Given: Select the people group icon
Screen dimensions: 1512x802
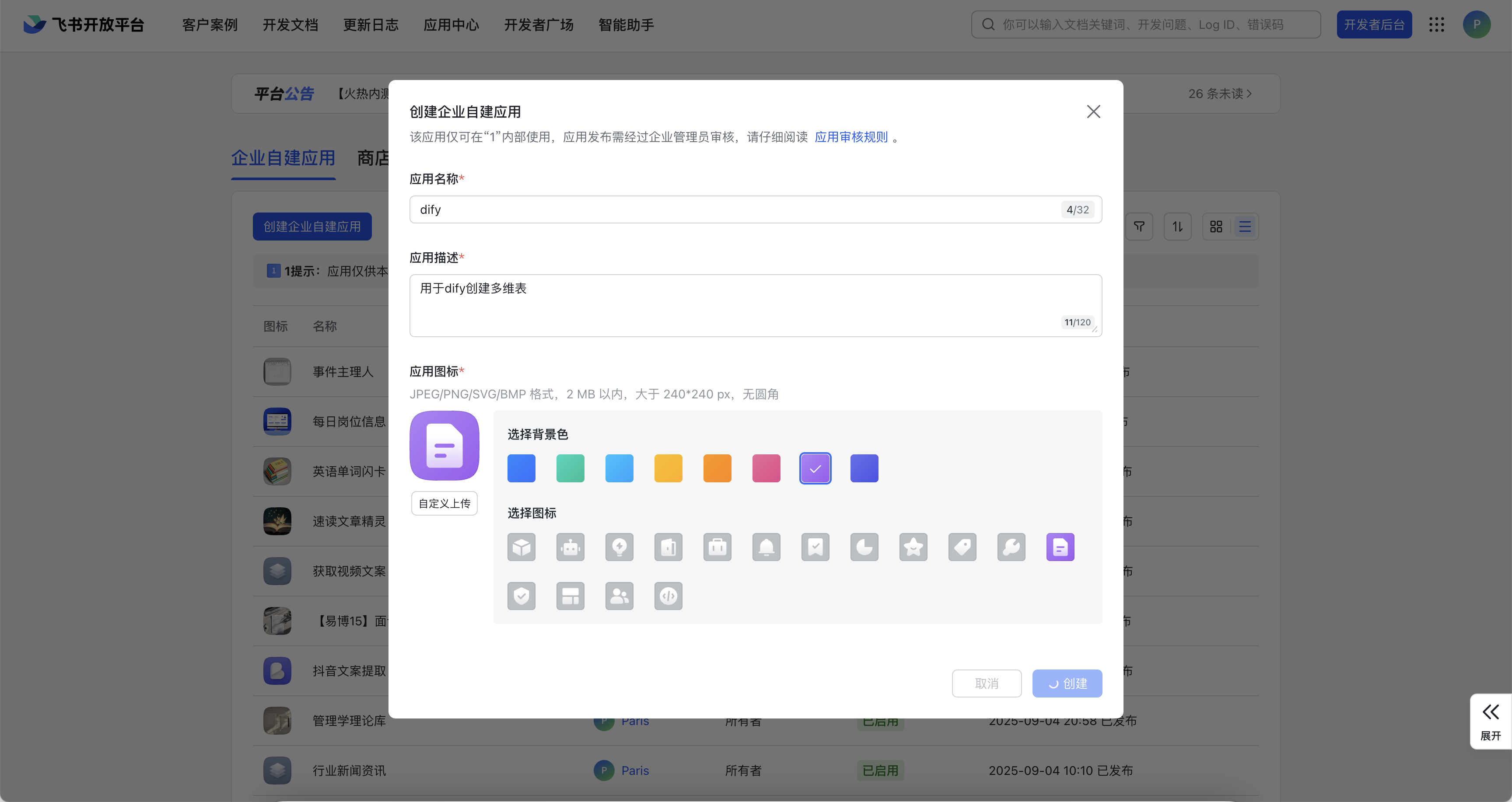Looking at the screenshot, I should [x=619, y=596].
